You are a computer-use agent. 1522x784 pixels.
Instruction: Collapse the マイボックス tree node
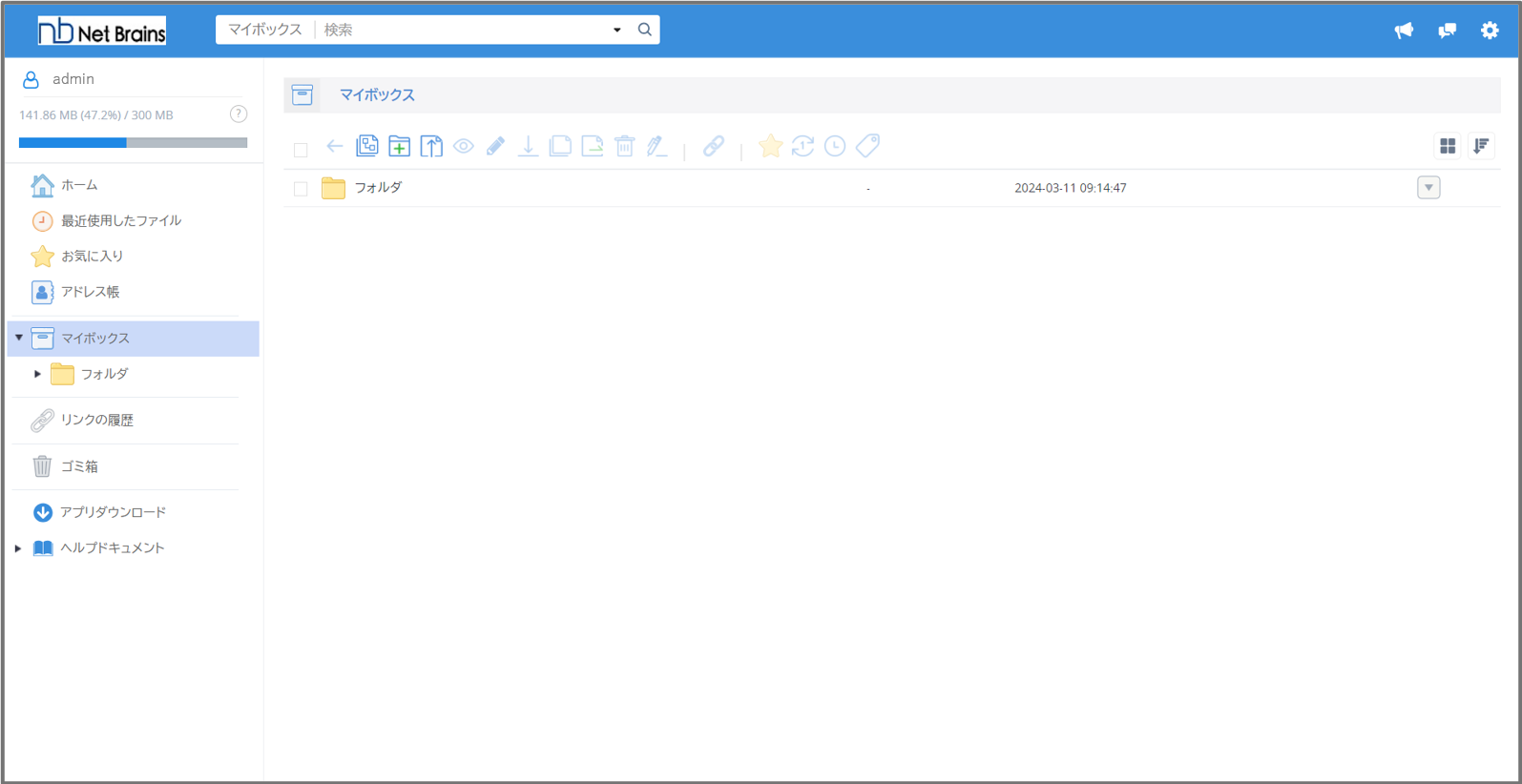click(x=19, y=338)
